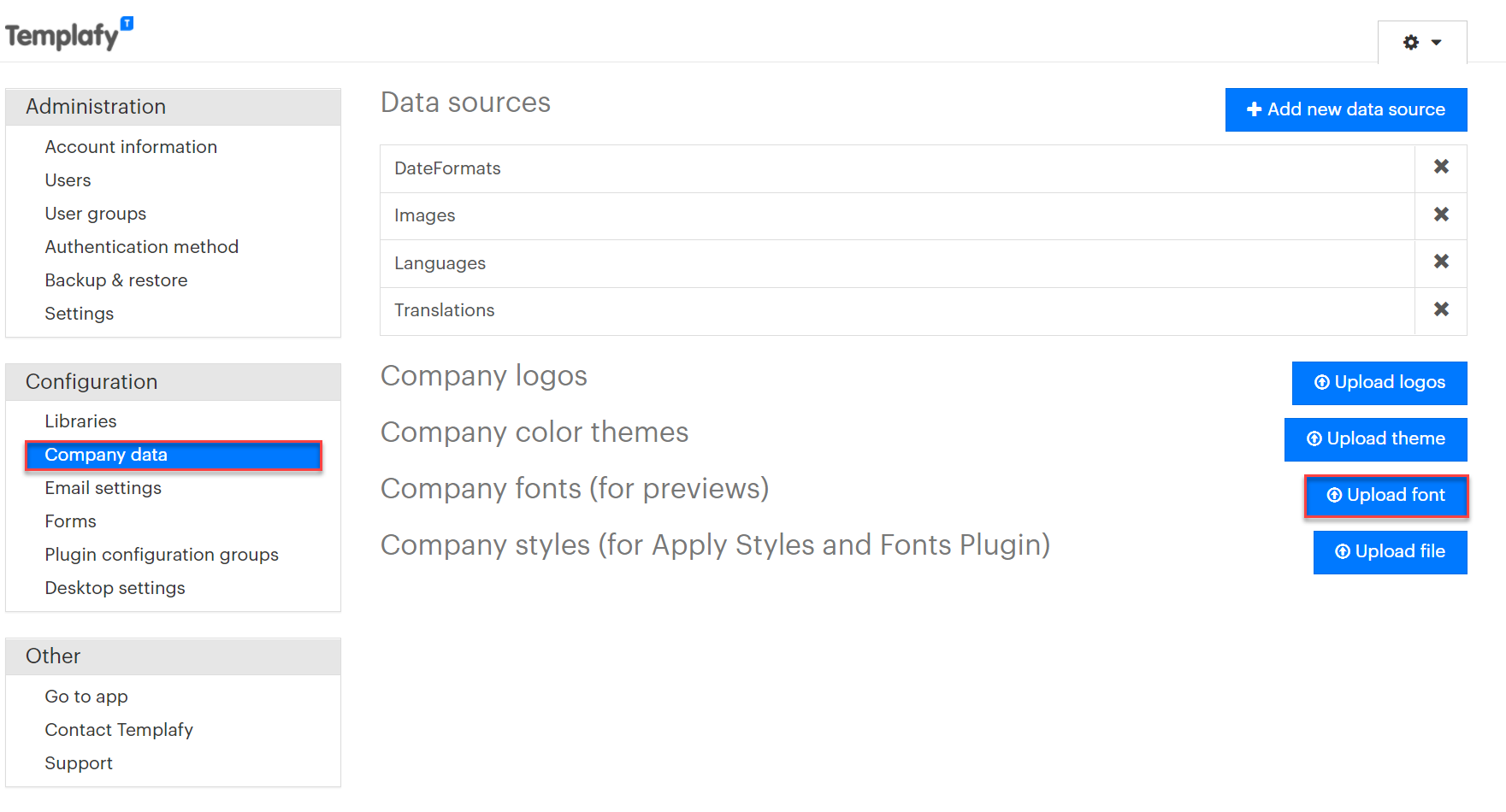Open User groups in Administration

[x=95, y=214]
